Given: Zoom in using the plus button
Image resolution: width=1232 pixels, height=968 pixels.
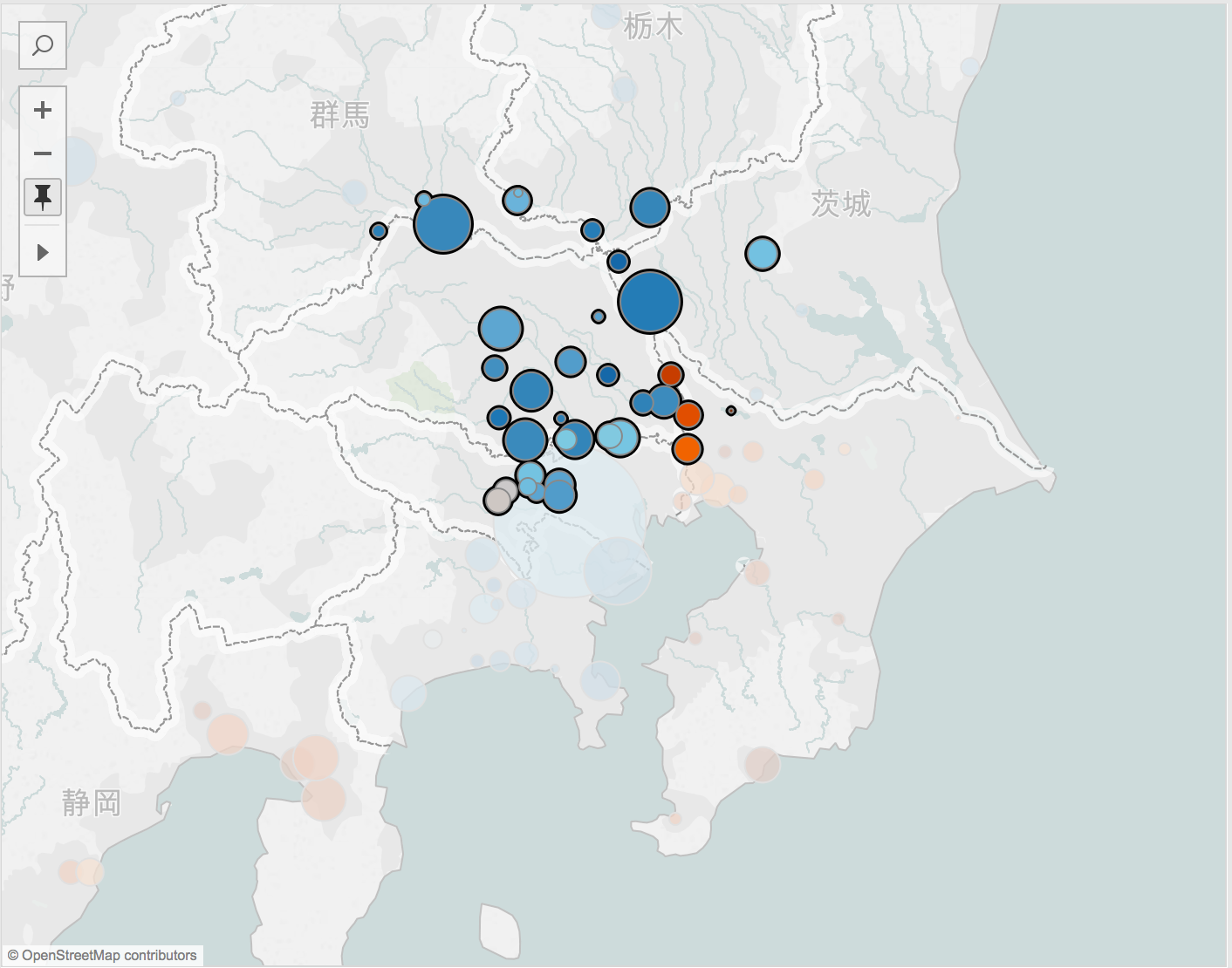Looking at the screenshot, I should pyautogui.click(x=43, y=110).
